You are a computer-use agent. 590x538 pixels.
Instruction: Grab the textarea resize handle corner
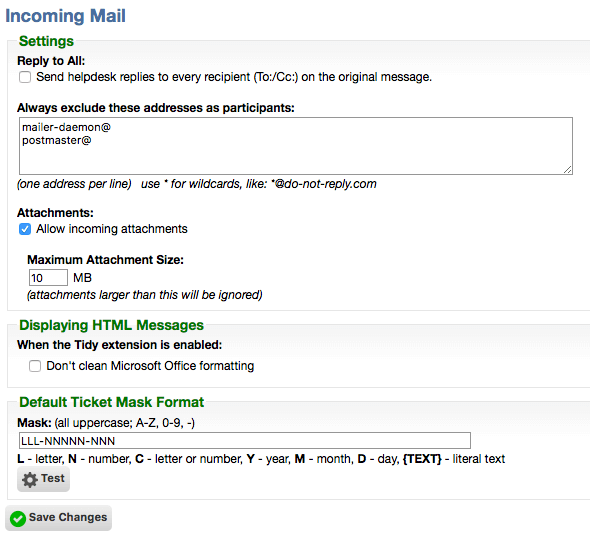click(568, 170)
